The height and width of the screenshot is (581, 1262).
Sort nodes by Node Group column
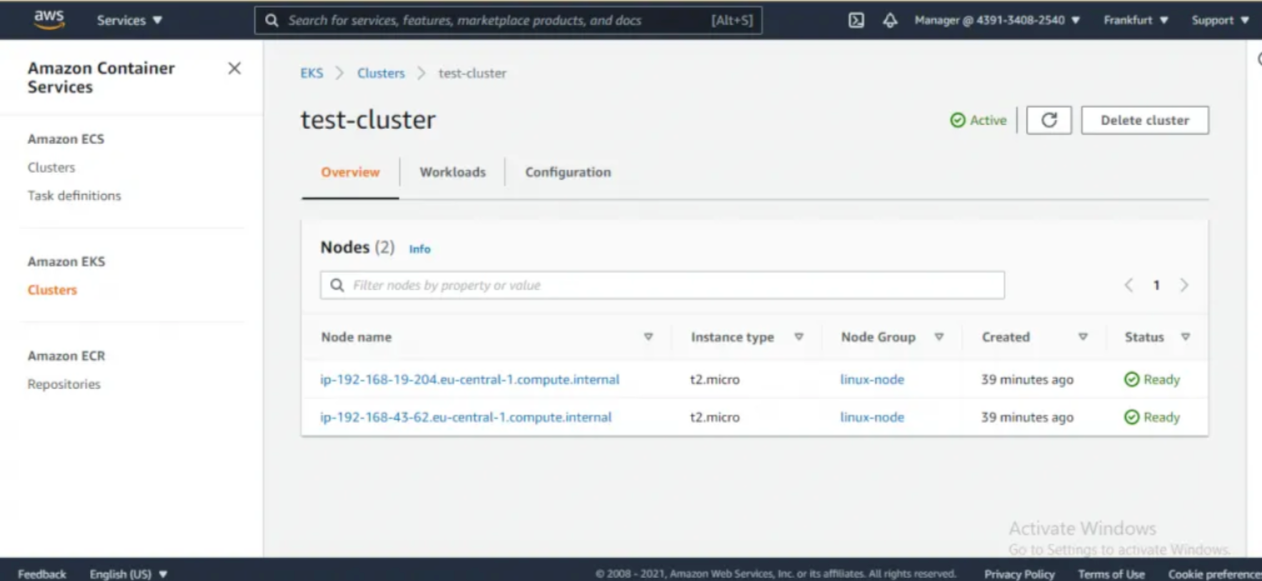939,337
